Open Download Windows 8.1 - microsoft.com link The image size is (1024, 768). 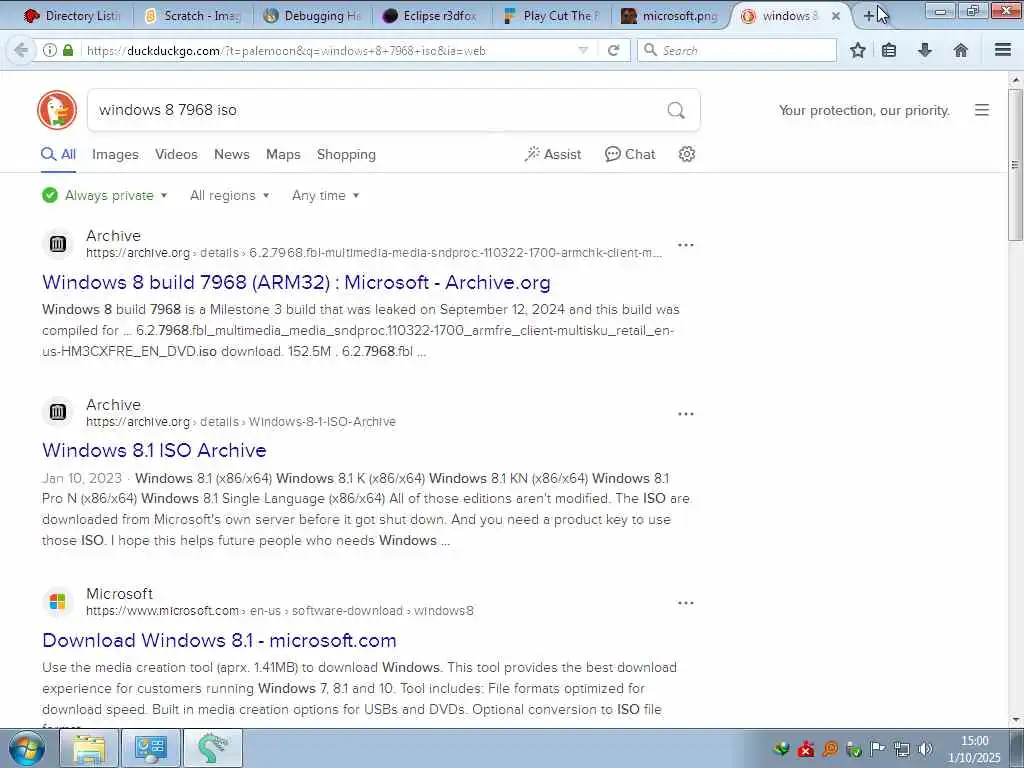(219, 640)
